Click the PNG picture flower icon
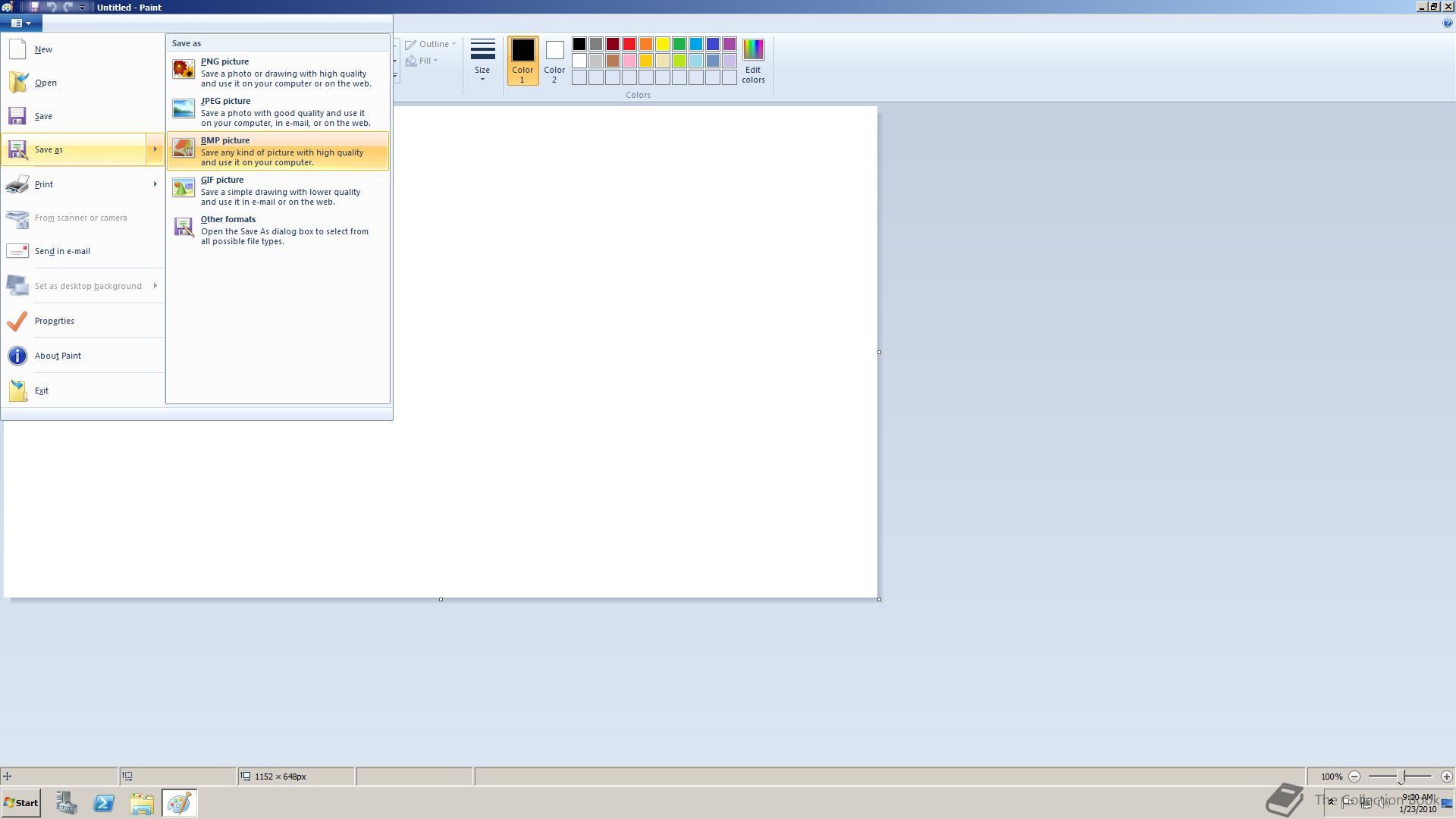This screenshot has height=819, width=1456. [184, 70]
